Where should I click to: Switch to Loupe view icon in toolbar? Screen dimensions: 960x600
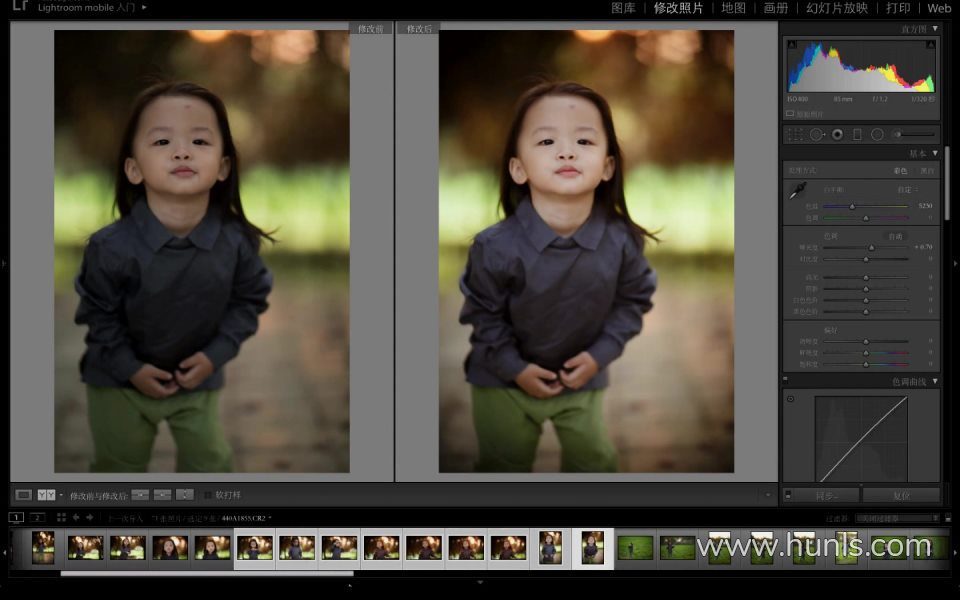24,494
